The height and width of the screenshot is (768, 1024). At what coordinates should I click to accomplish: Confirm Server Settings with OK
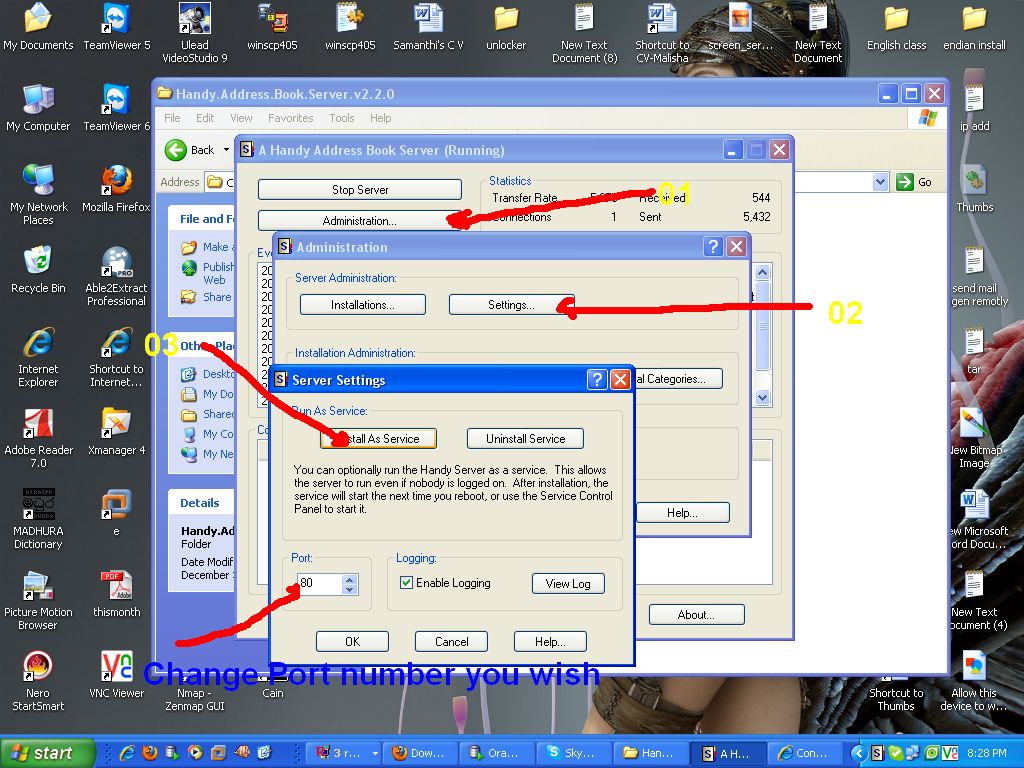352,641
